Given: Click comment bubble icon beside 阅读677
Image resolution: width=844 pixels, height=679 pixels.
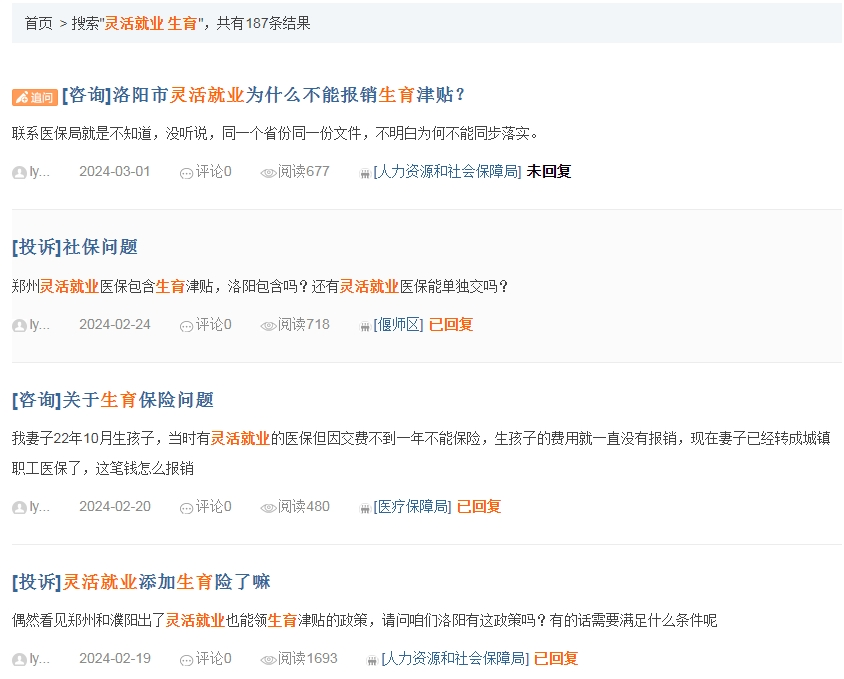Looking at the screenshot, I should (x=186, y=173).
